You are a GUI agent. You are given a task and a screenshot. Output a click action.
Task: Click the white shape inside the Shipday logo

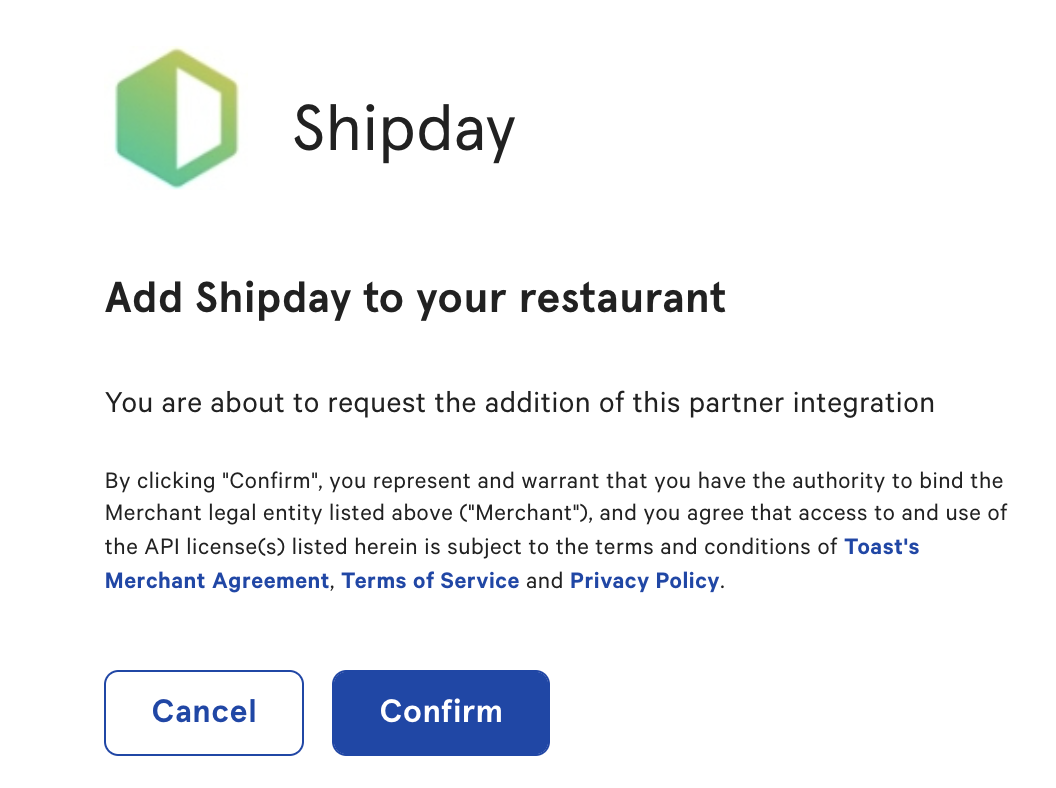[x=200, y=115]
